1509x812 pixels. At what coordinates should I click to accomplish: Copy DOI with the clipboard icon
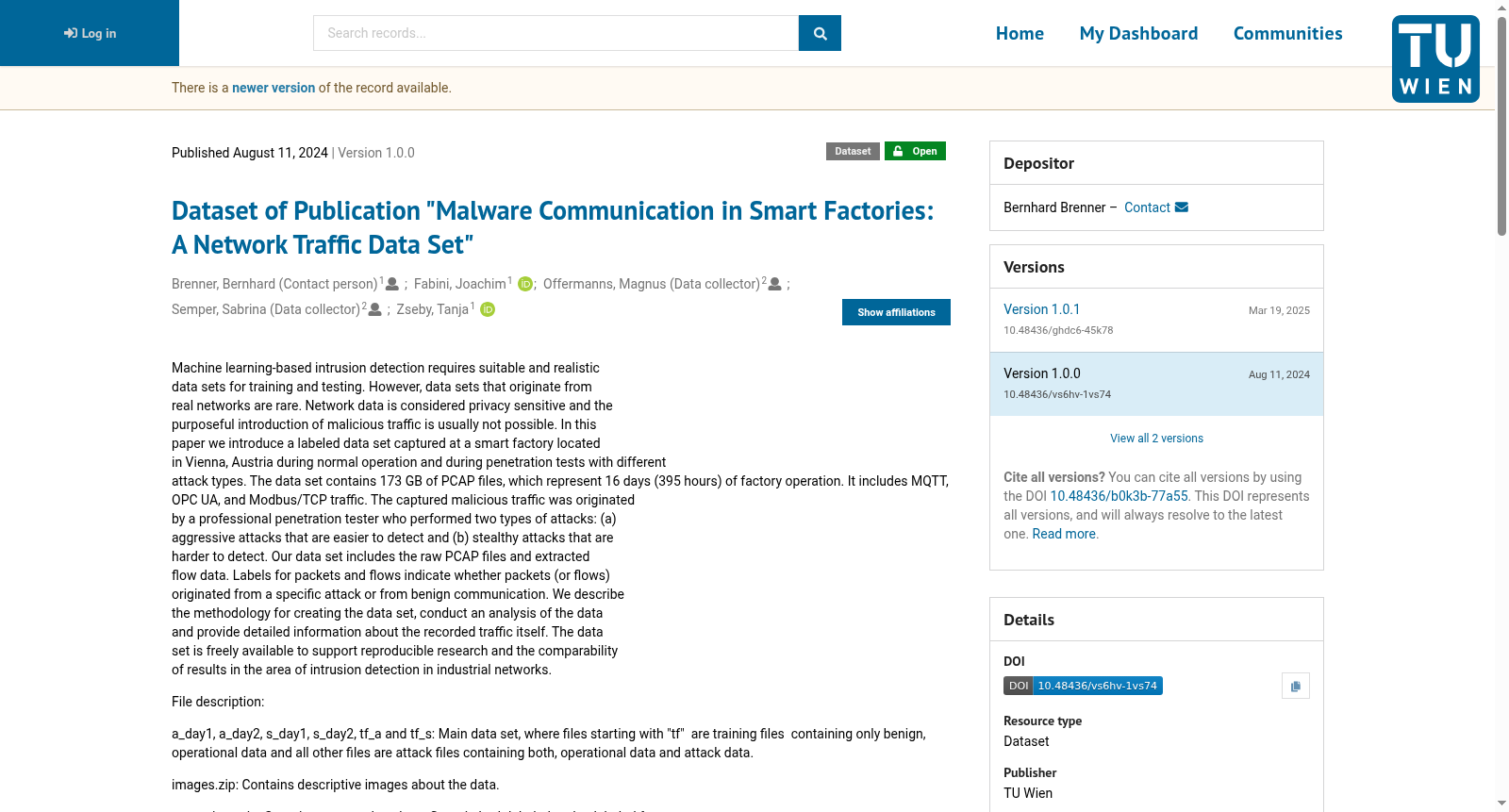coord(1296,686)
